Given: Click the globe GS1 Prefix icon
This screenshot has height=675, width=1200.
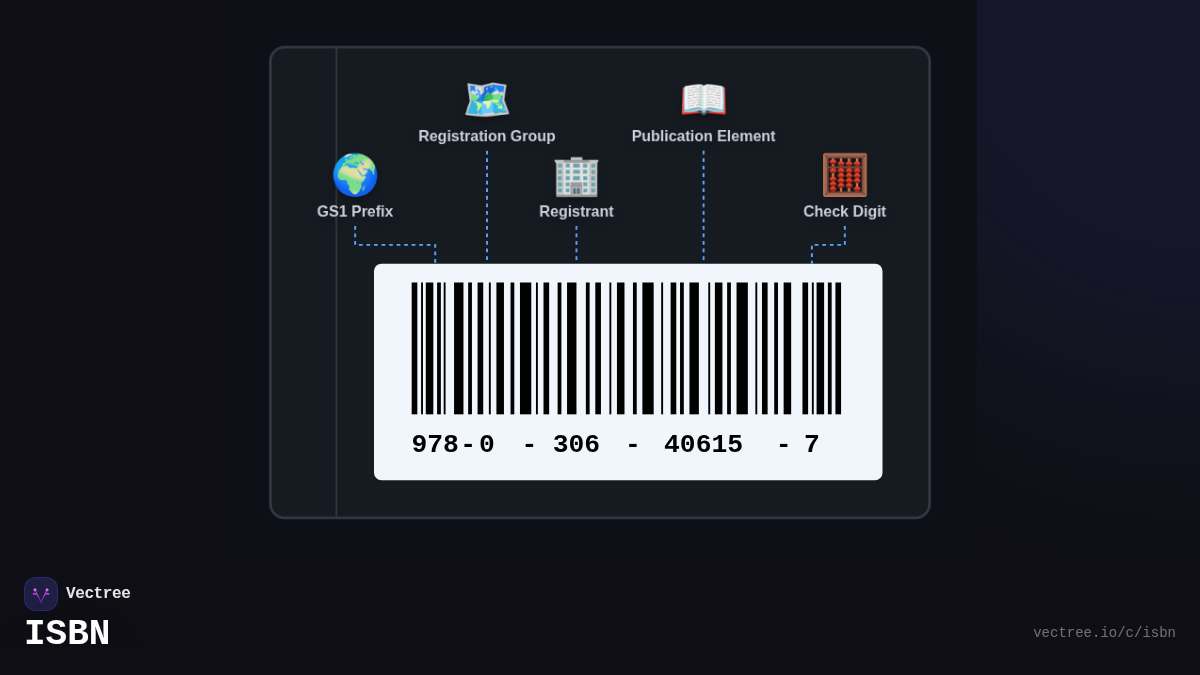Looking at the screenshot, I should coord(355,174).
